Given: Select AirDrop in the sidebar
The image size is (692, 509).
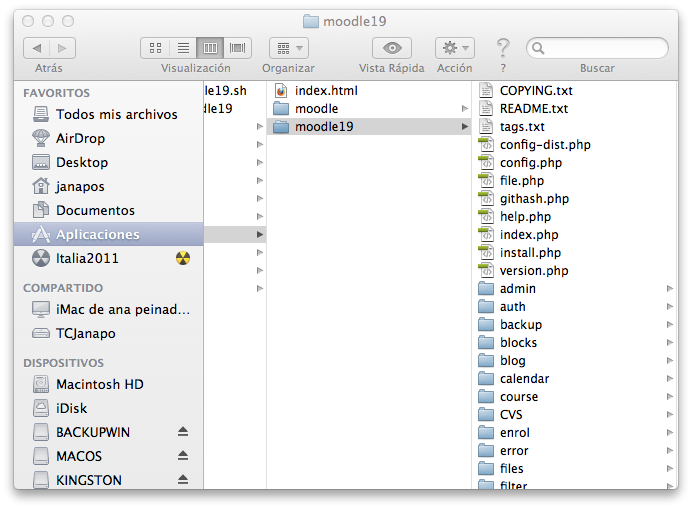Looking at the screenshot, I should click(80, 138).
